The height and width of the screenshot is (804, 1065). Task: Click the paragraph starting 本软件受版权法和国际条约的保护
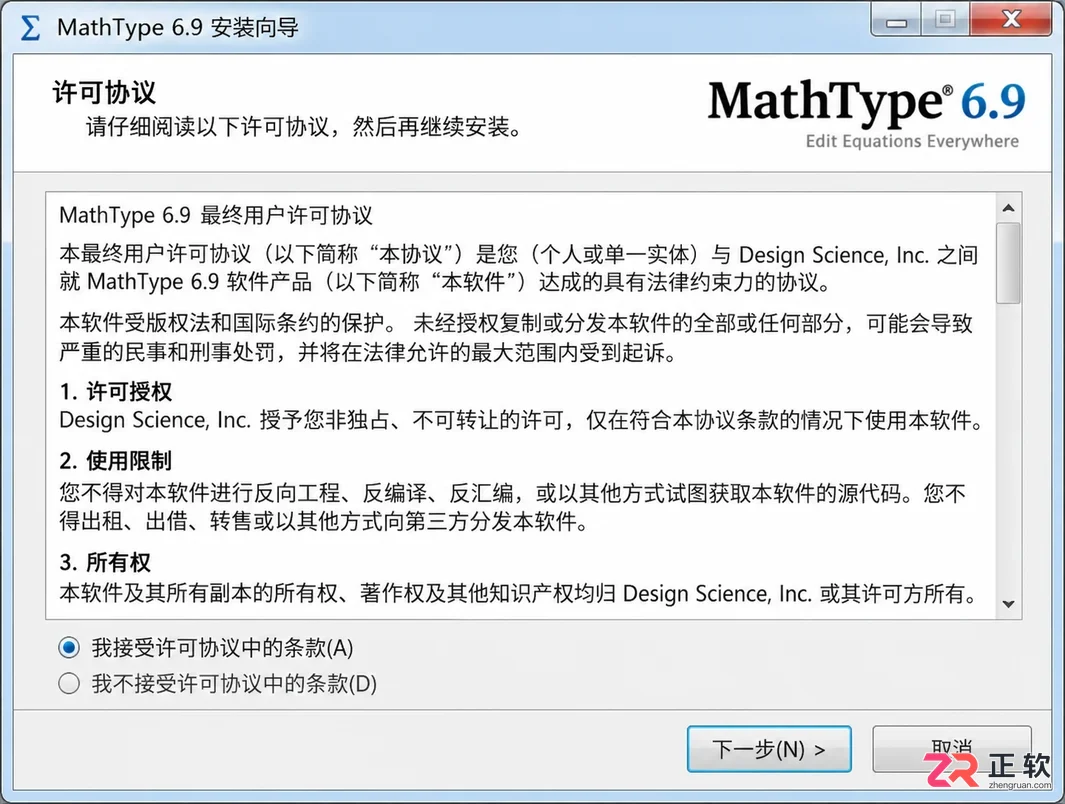[x=516, y=337]
